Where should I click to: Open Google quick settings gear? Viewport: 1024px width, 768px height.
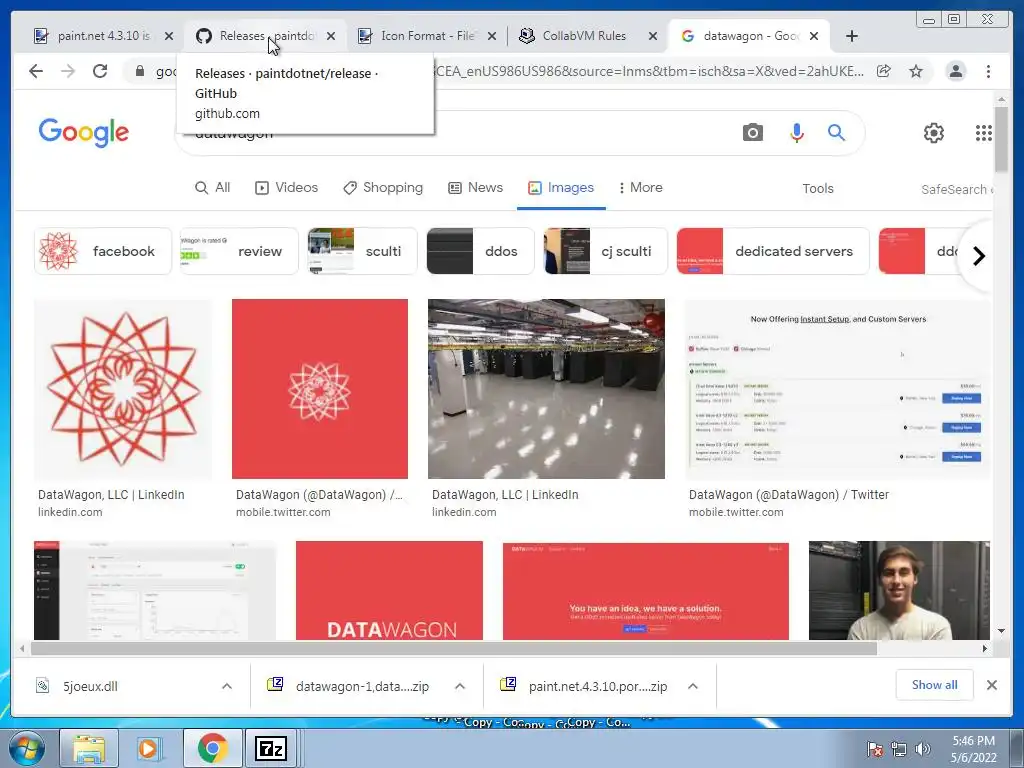(x=933, y=133)
